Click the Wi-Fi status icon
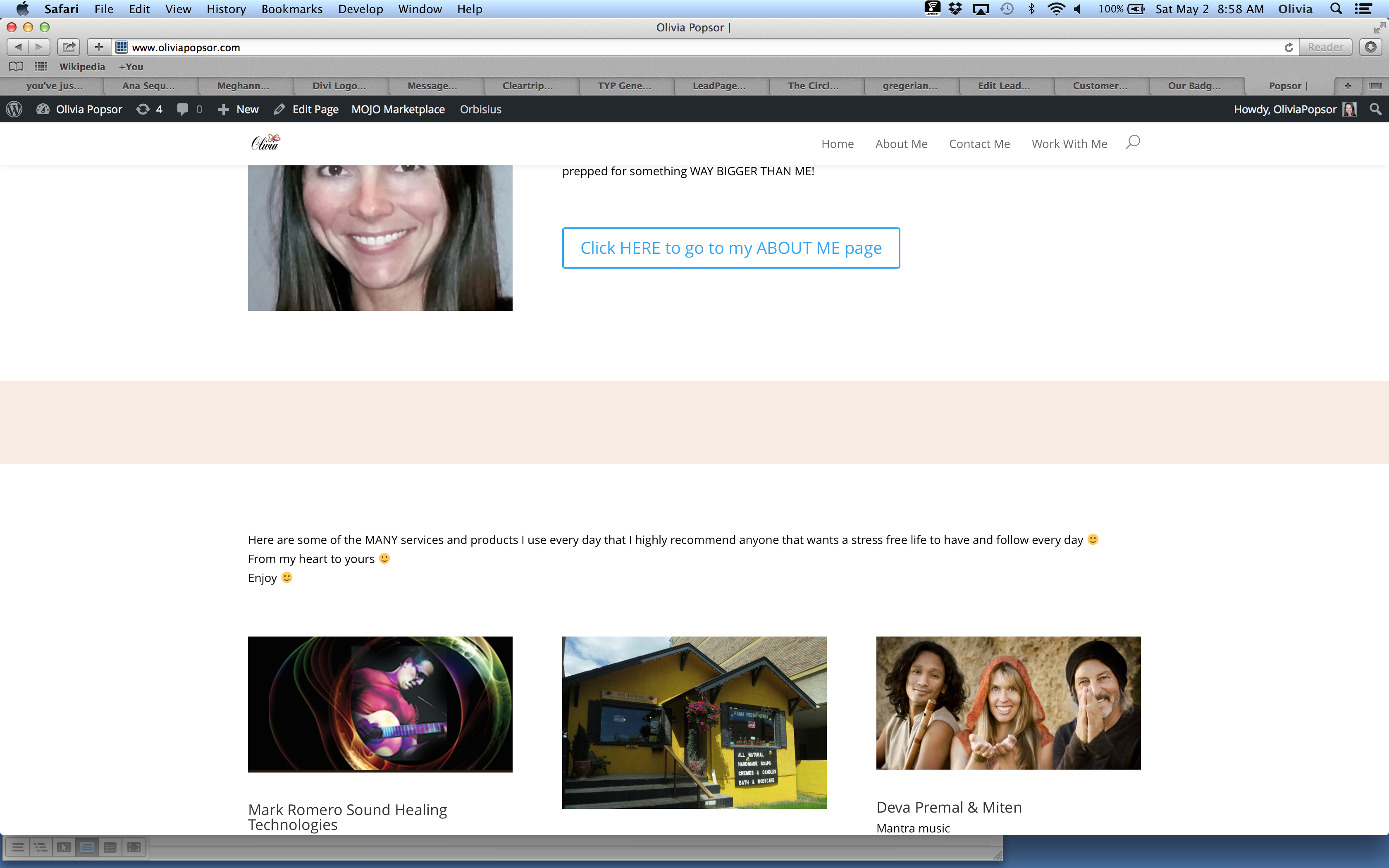The width and height of the screenshot is (1389, 868). (1056, 9)
